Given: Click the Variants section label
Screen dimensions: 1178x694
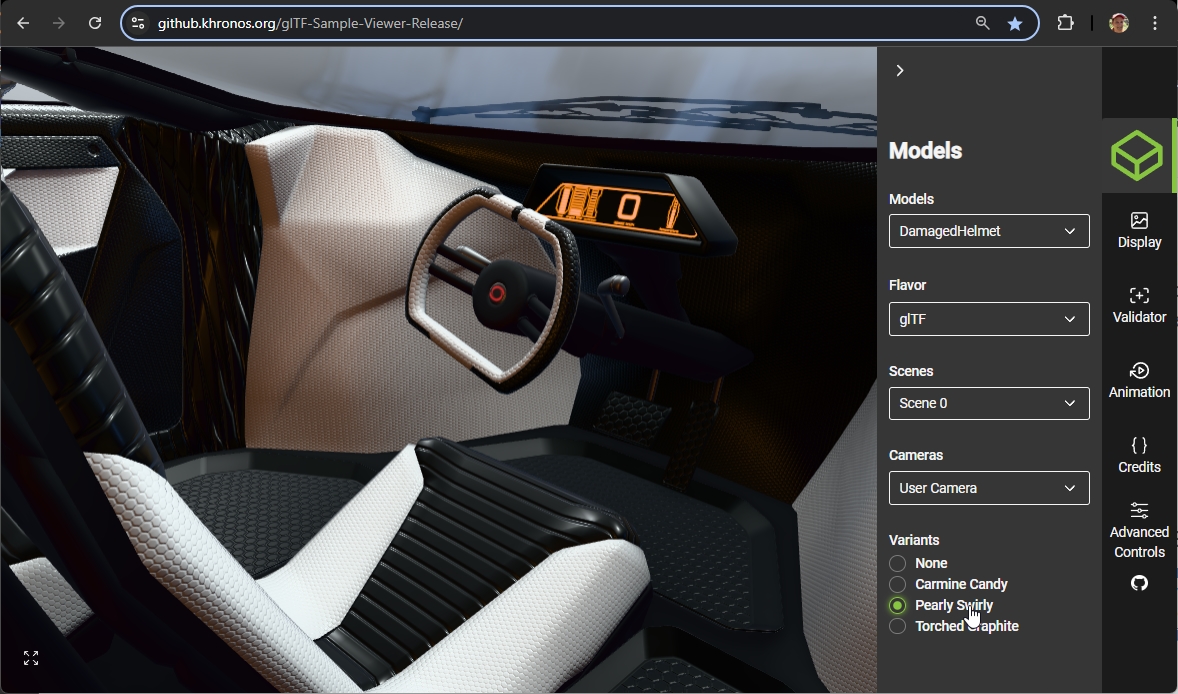Looking at the screenshot, I should [914, 540].
